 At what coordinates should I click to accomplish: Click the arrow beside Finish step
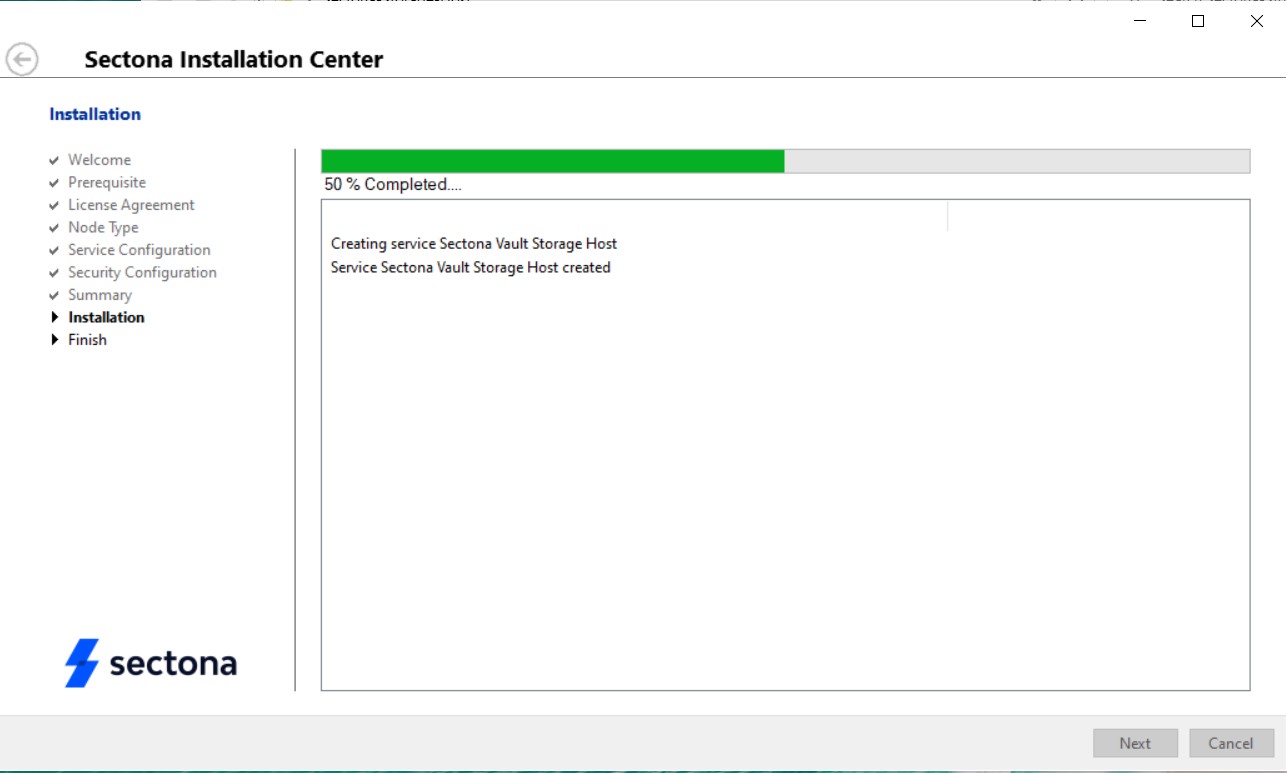tap(55, 340)
